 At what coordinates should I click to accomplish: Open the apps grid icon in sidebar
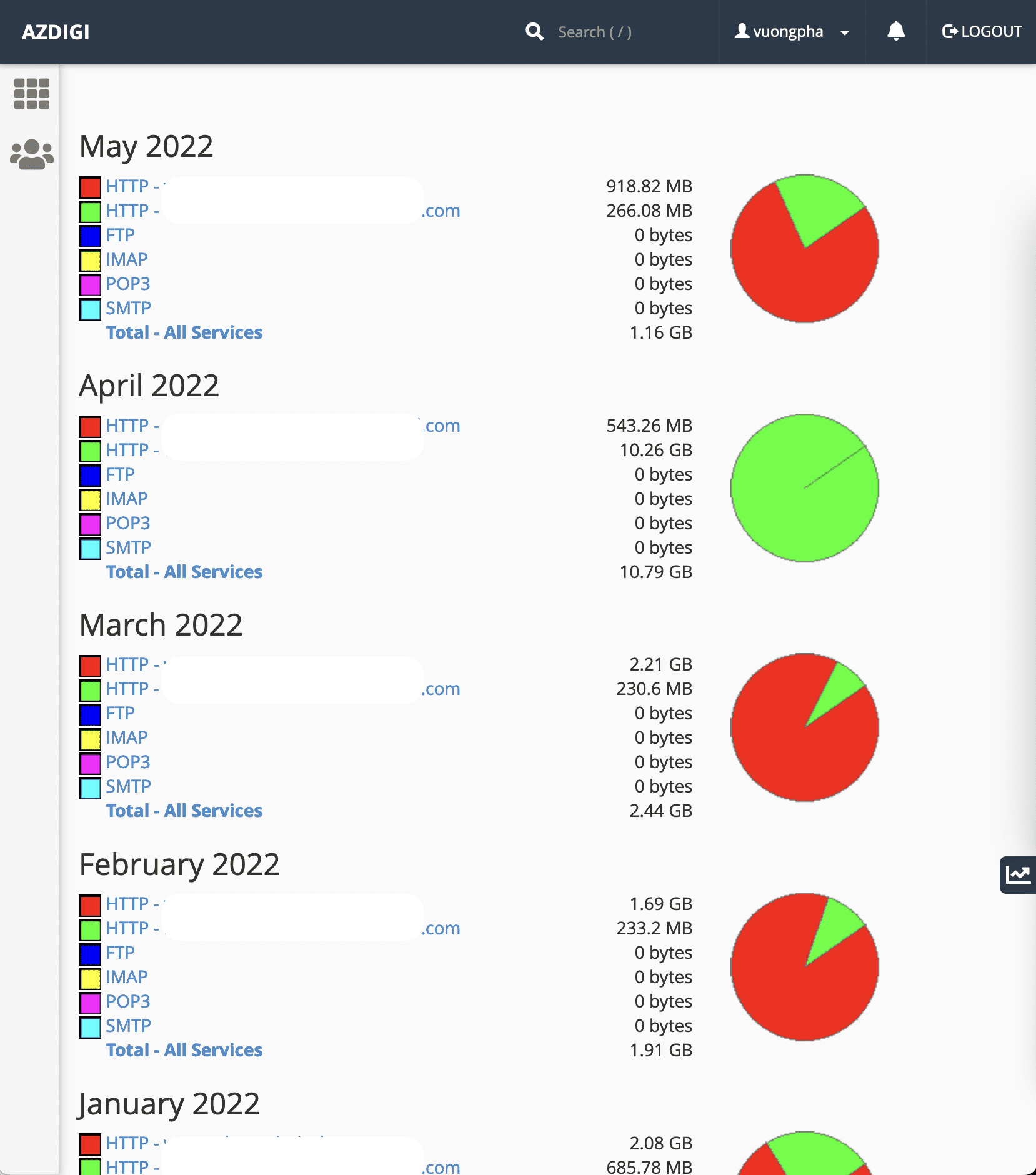coord(32,92)
